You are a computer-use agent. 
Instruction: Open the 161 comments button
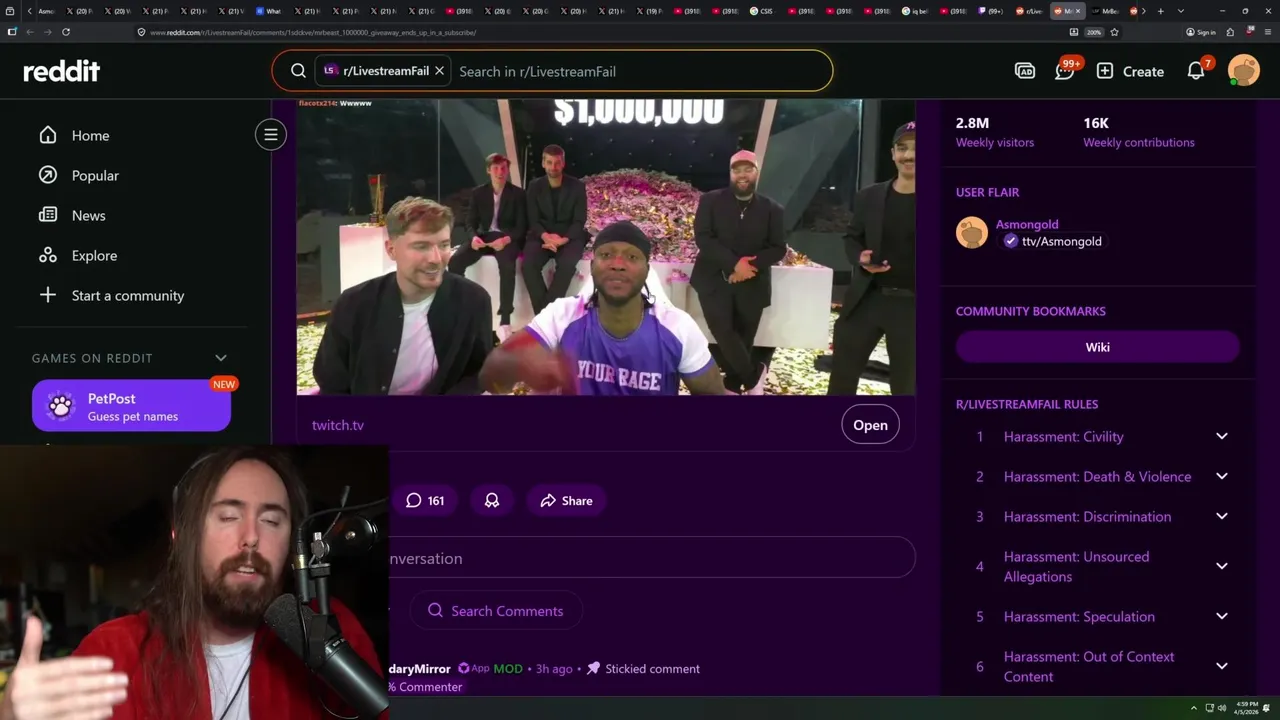coord(425,500)
